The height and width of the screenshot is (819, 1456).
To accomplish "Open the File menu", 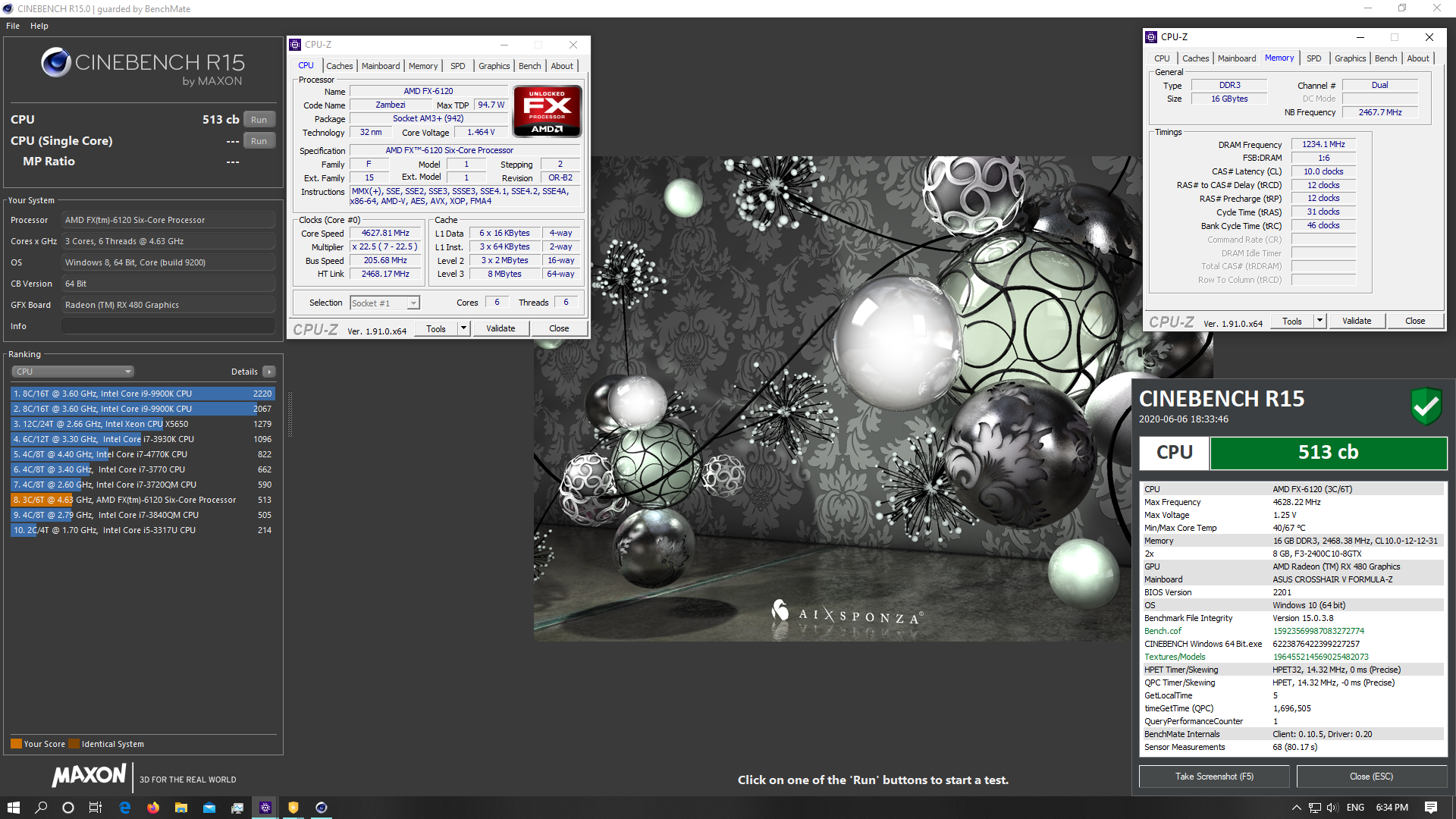I will 13,26.
